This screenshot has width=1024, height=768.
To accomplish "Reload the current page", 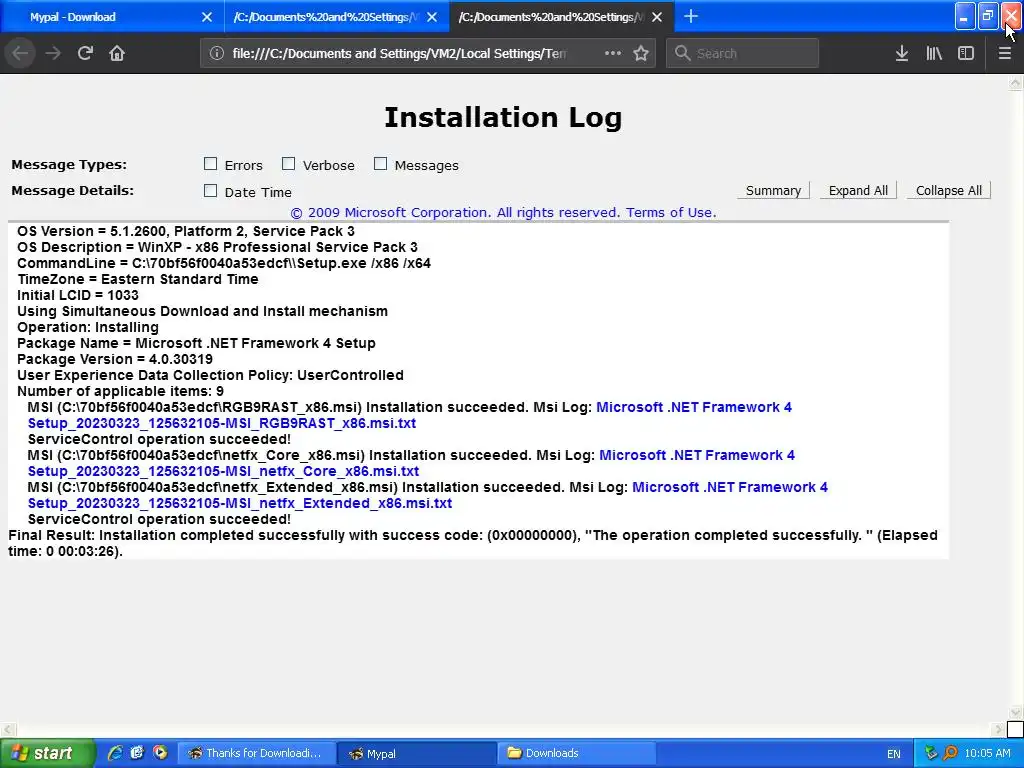I will coord(85,53).
